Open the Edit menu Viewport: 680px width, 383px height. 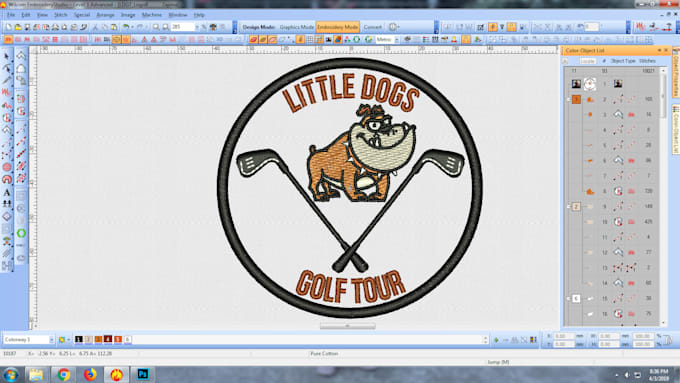pos(26,15)
